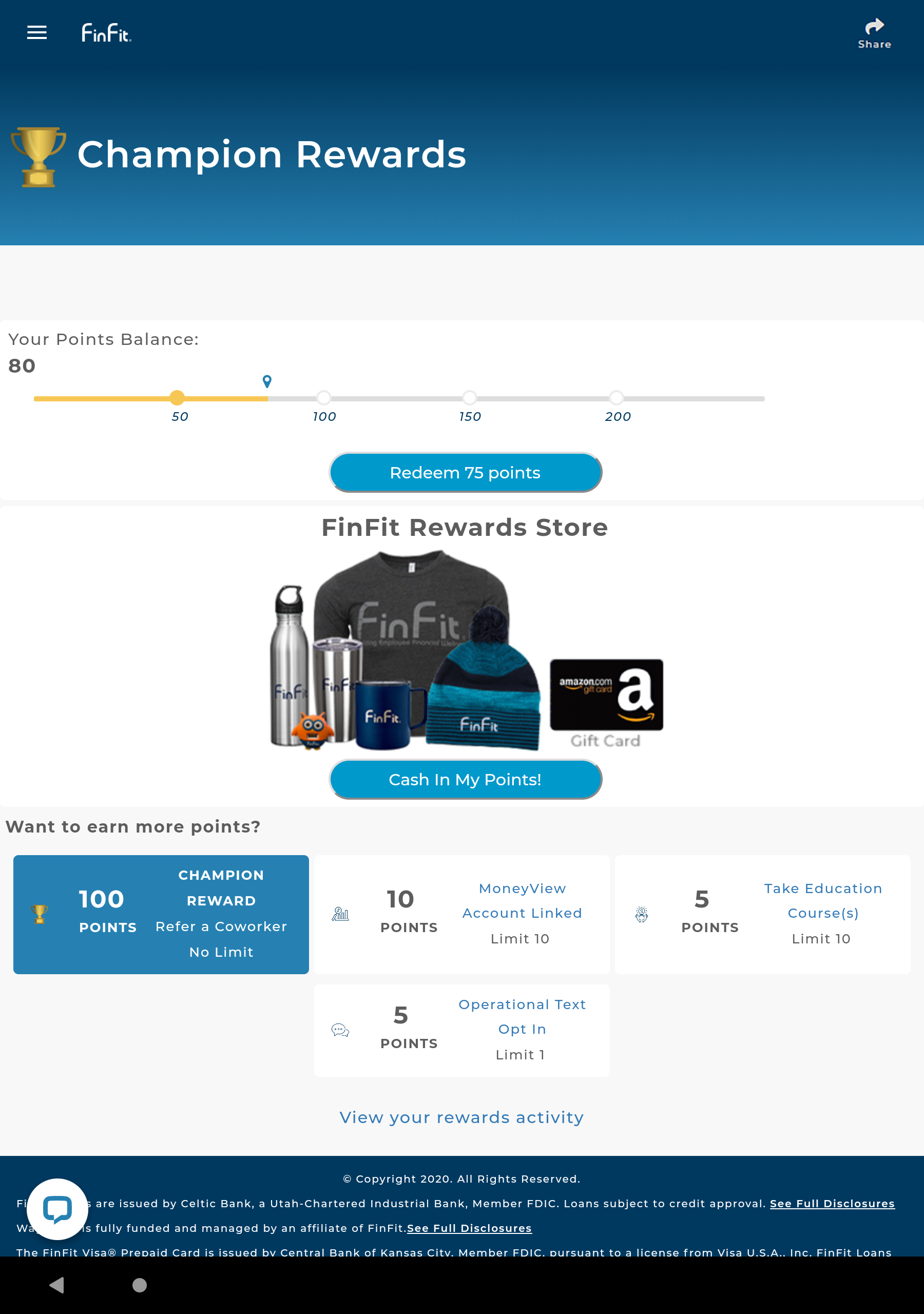The image size is (924, 1314).
Task: Open View your rewards activity
Action: click(461, 1117)
